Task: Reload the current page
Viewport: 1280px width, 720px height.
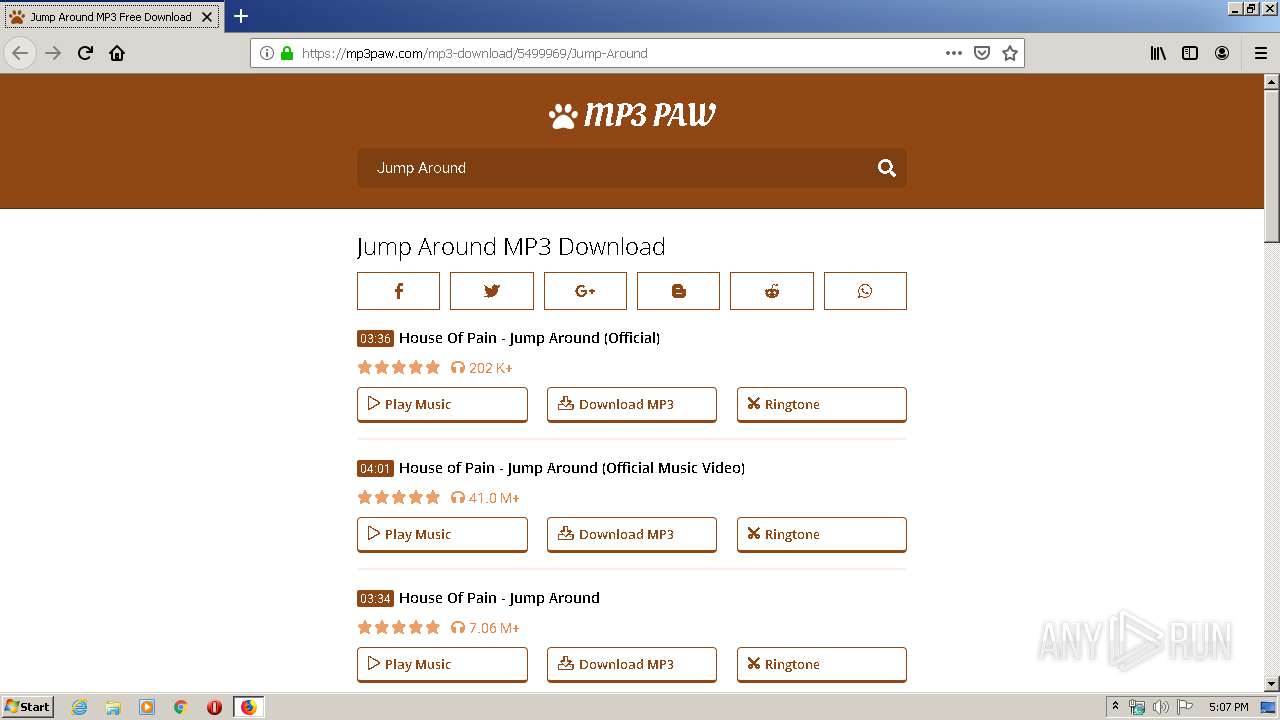Action: click(x=85, y=53)
